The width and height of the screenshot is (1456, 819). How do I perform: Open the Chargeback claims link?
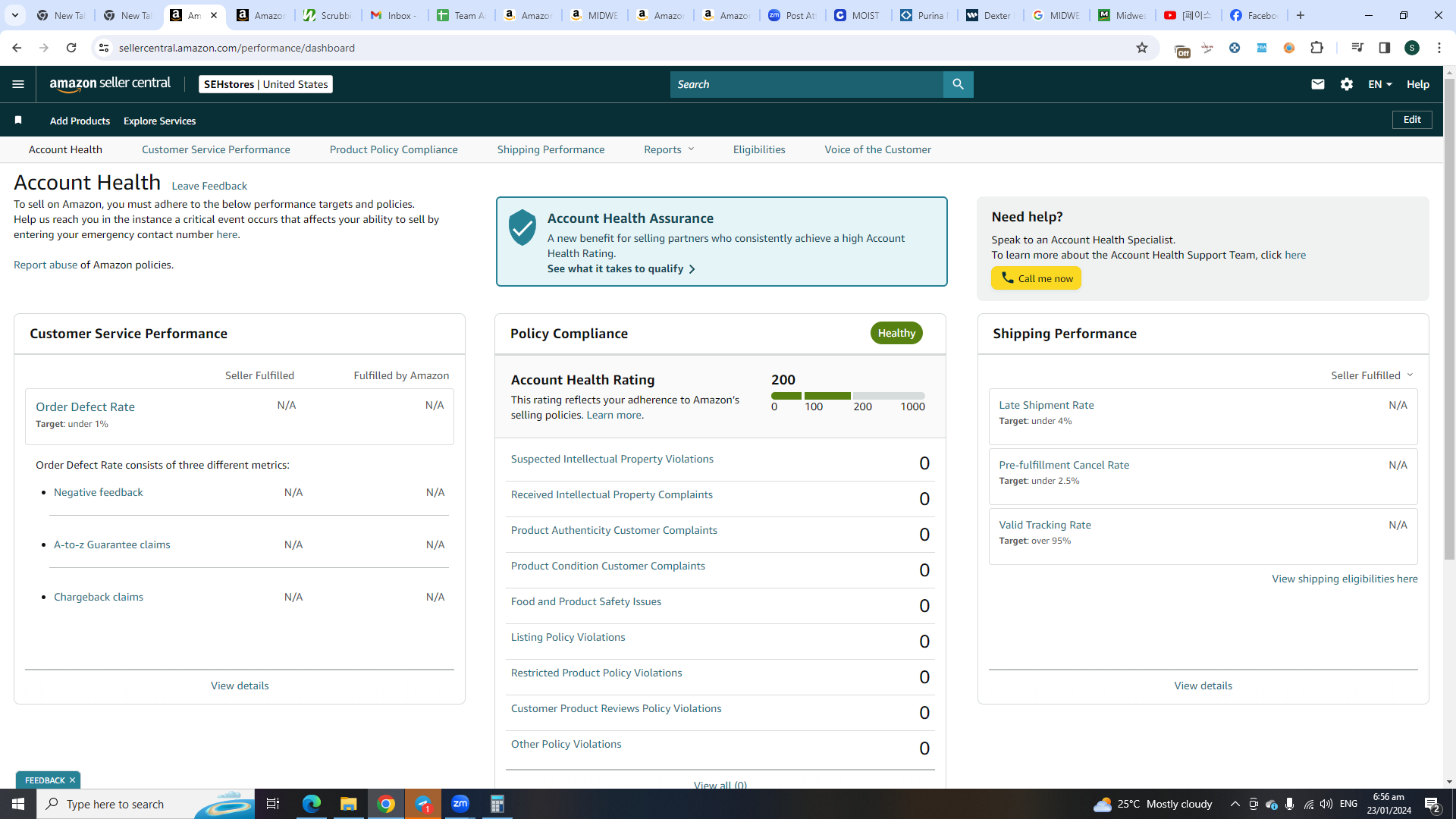[x=99, y=597]
